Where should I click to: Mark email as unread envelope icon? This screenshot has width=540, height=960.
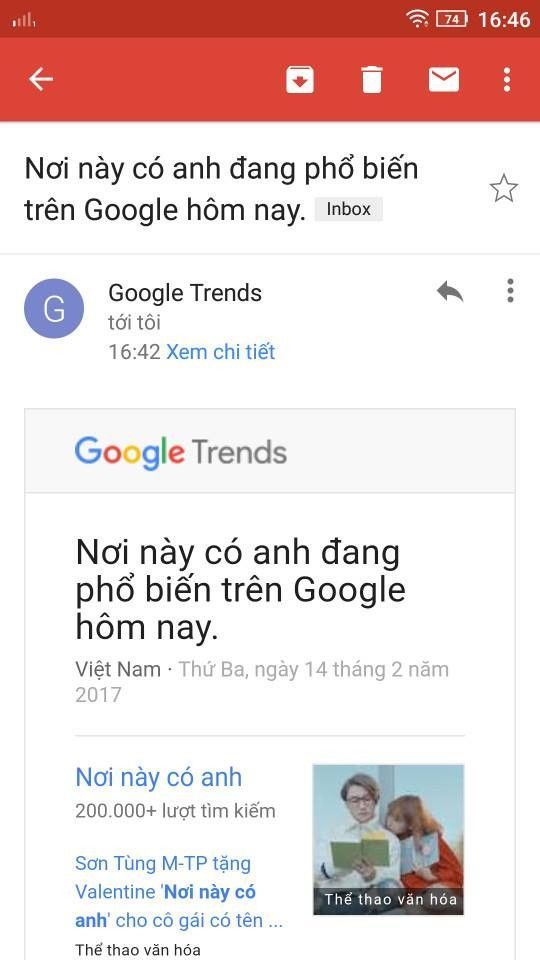[444, 80]
